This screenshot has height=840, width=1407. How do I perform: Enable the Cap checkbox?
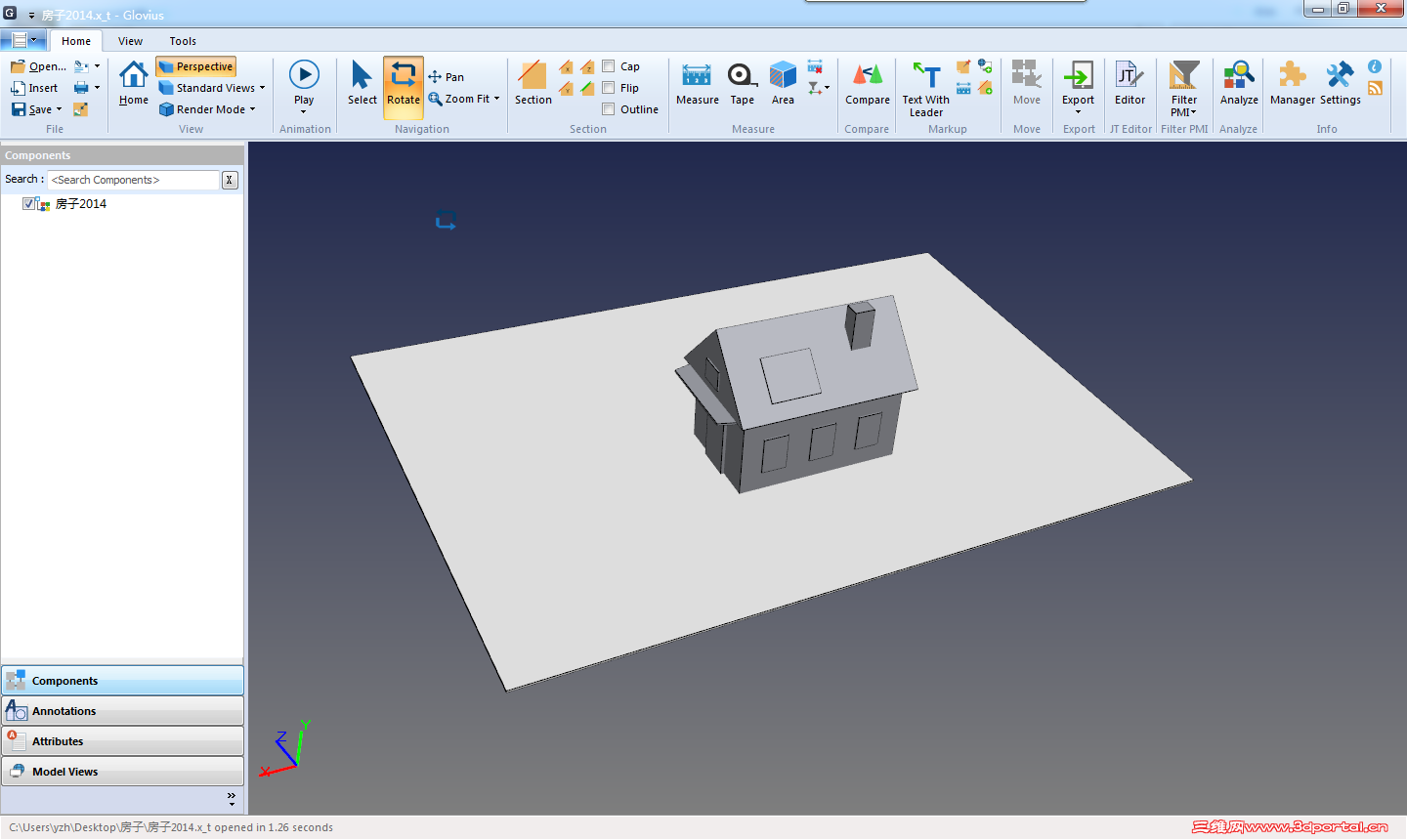click(x=608, y=66)
